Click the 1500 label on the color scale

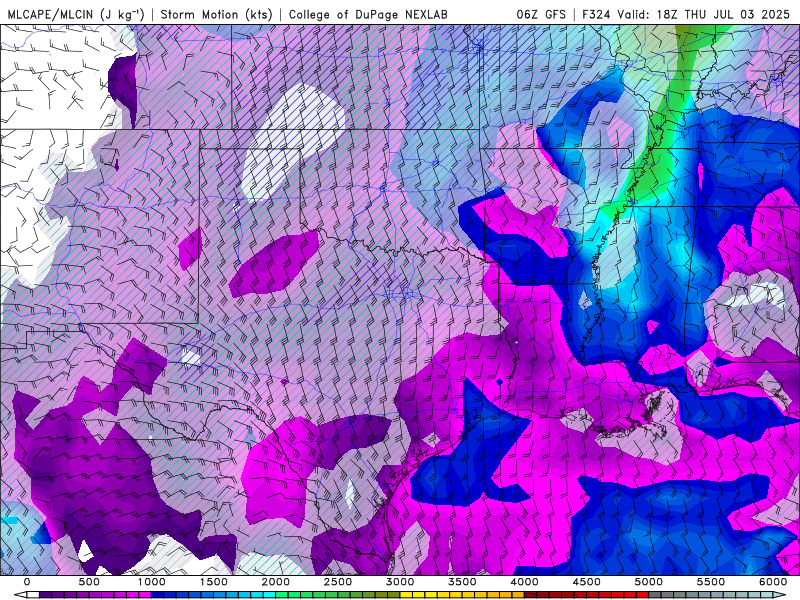[214, 582]
